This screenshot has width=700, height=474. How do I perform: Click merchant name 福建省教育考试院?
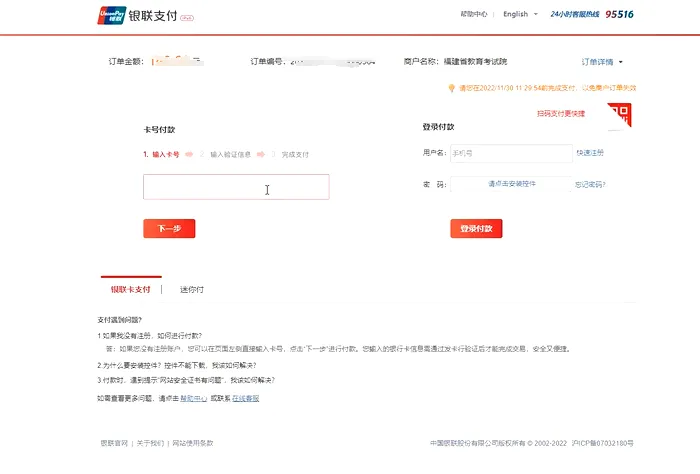click(x=475, y=62)
